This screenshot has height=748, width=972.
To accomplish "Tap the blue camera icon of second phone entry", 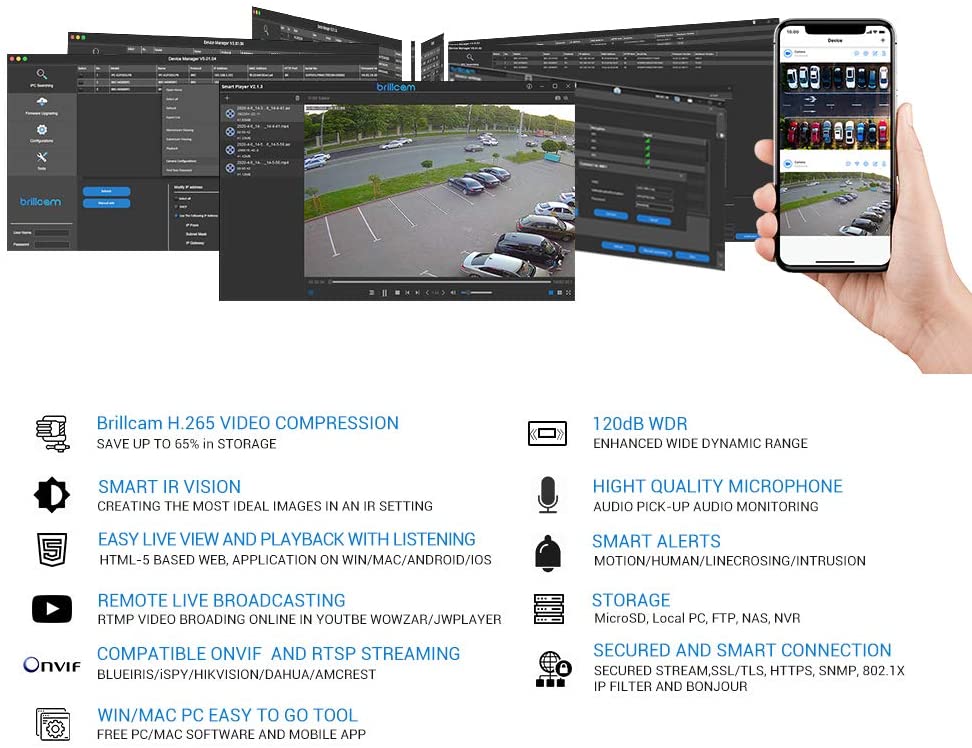I will 788,164.
